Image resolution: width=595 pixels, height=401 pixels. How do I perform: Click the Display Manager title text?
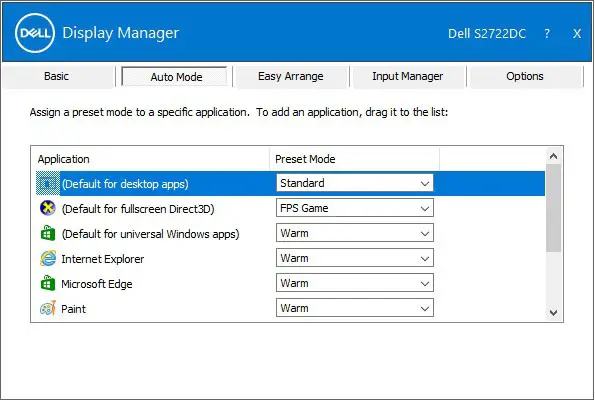click(121, 33)
